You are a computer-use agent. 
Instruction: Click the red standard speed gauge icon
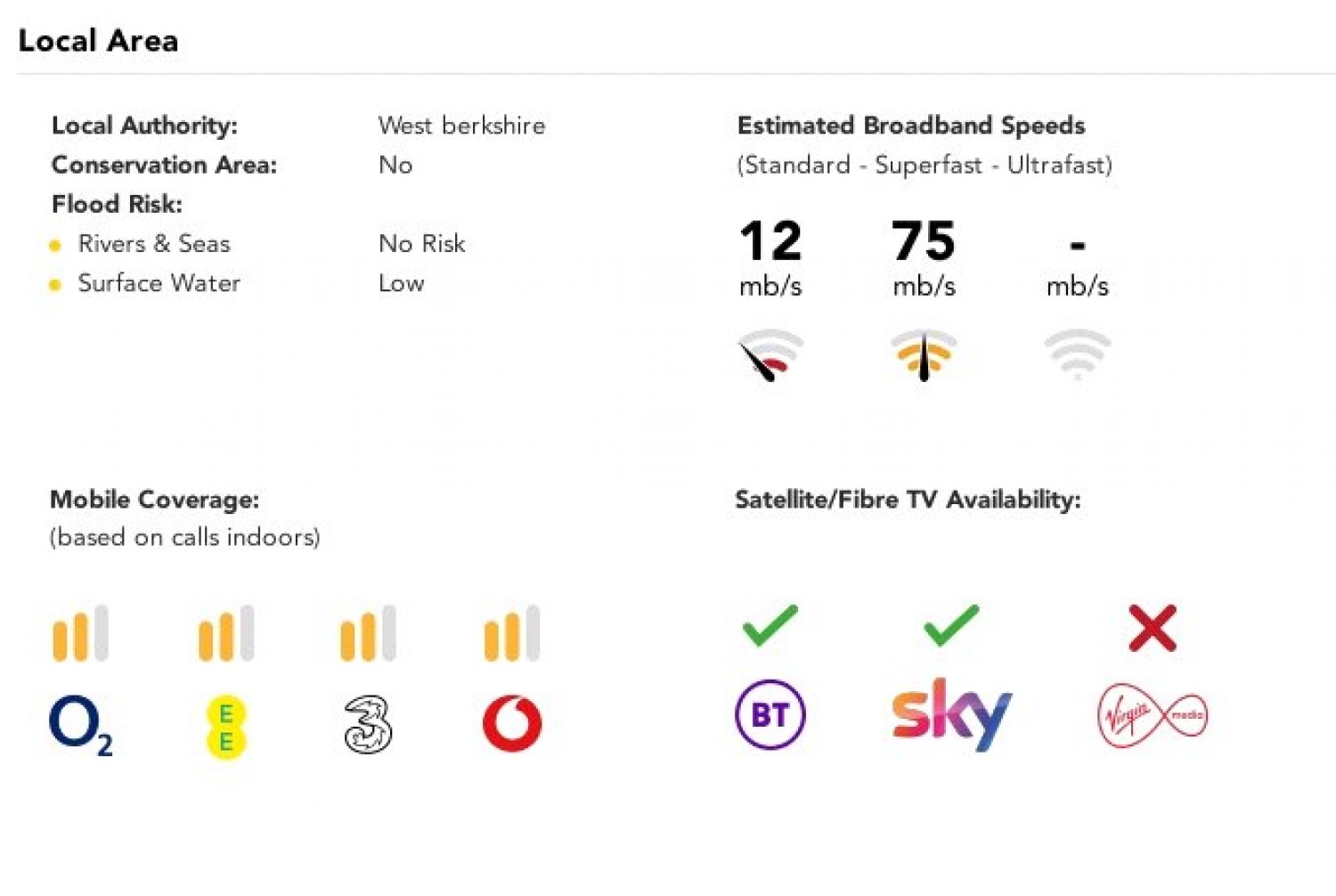coord(770,354)
